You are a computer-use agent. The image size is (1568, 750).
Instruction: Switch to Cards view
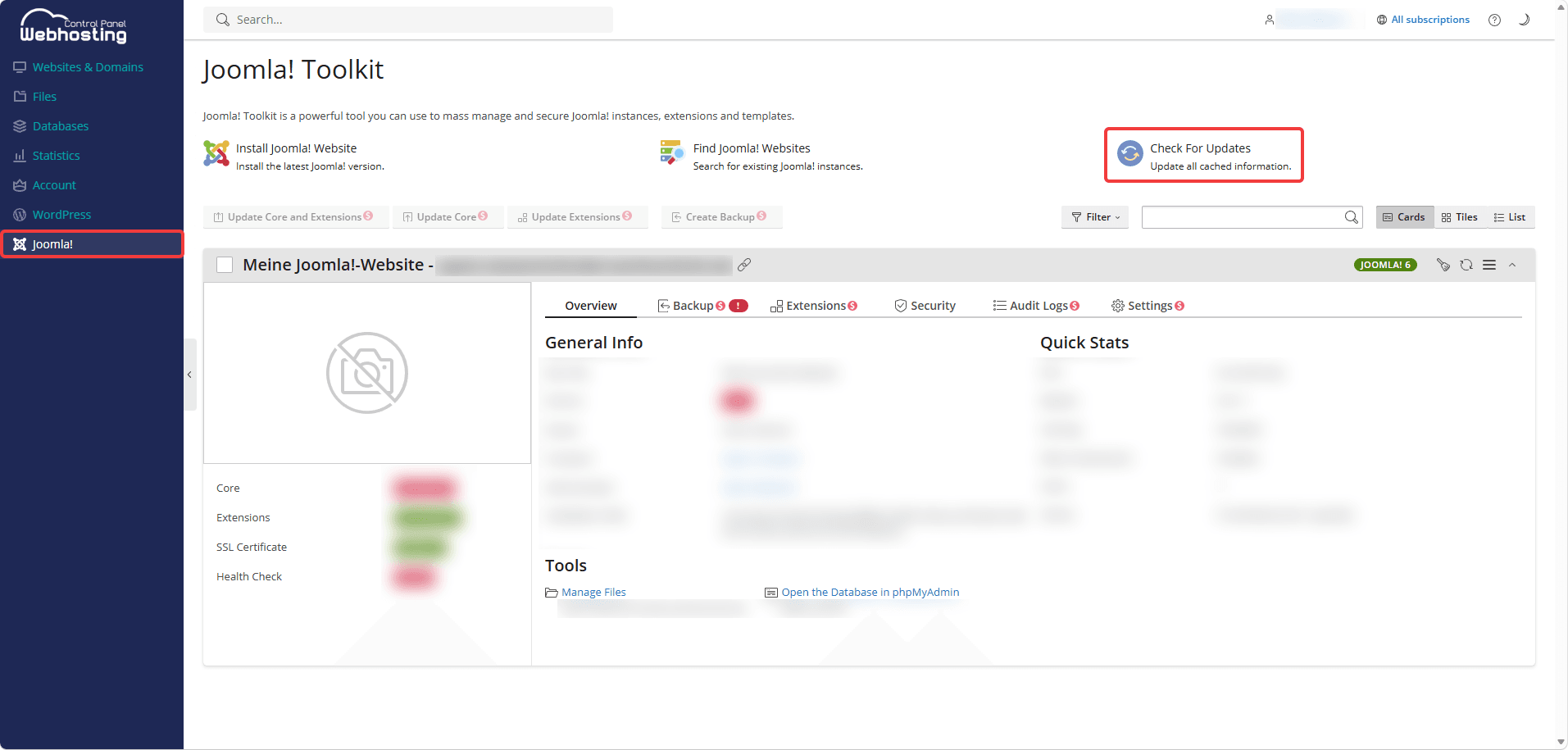pyautogui.click(x=1404, y=217)
